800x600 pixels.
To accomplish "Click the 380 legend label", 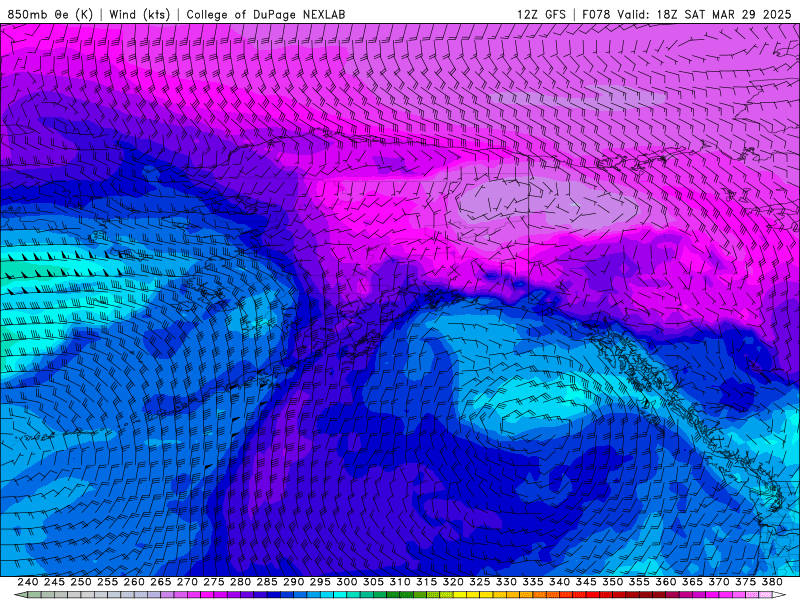I will 772,582.
